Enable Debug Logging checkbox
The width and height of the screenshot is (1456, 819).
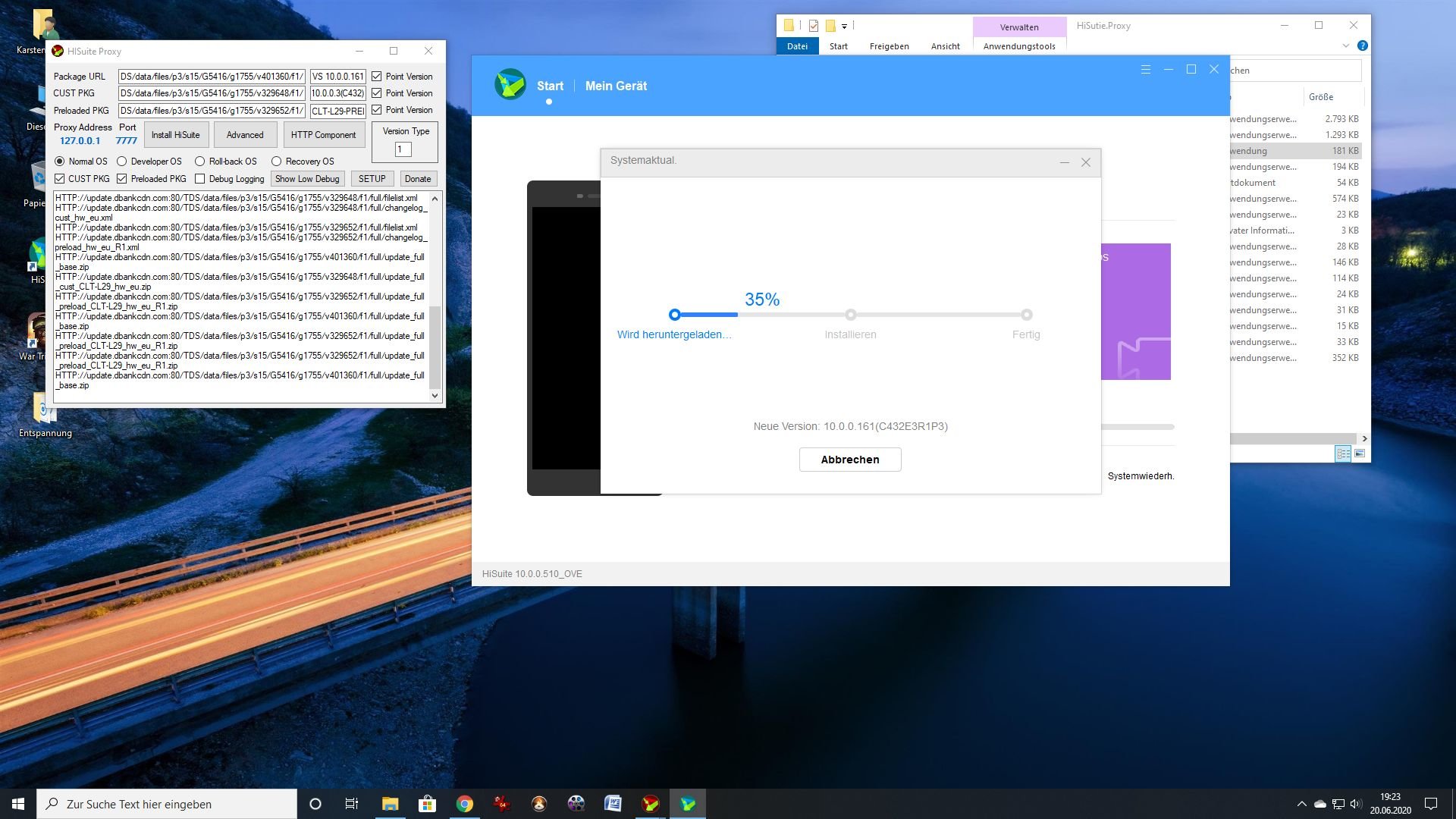coord(200,179)
